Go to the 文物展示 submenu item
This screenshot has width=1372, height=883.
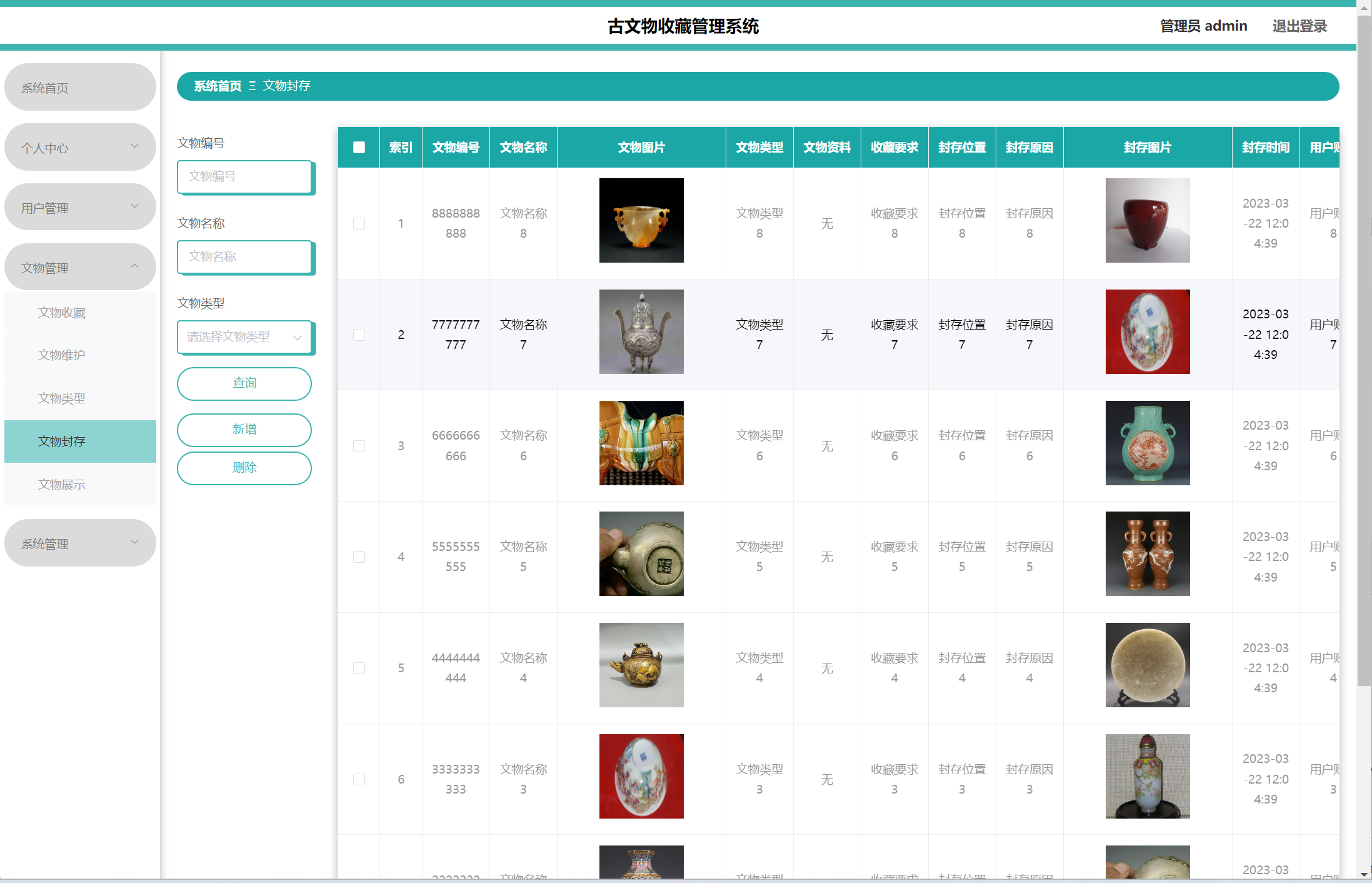62,485
